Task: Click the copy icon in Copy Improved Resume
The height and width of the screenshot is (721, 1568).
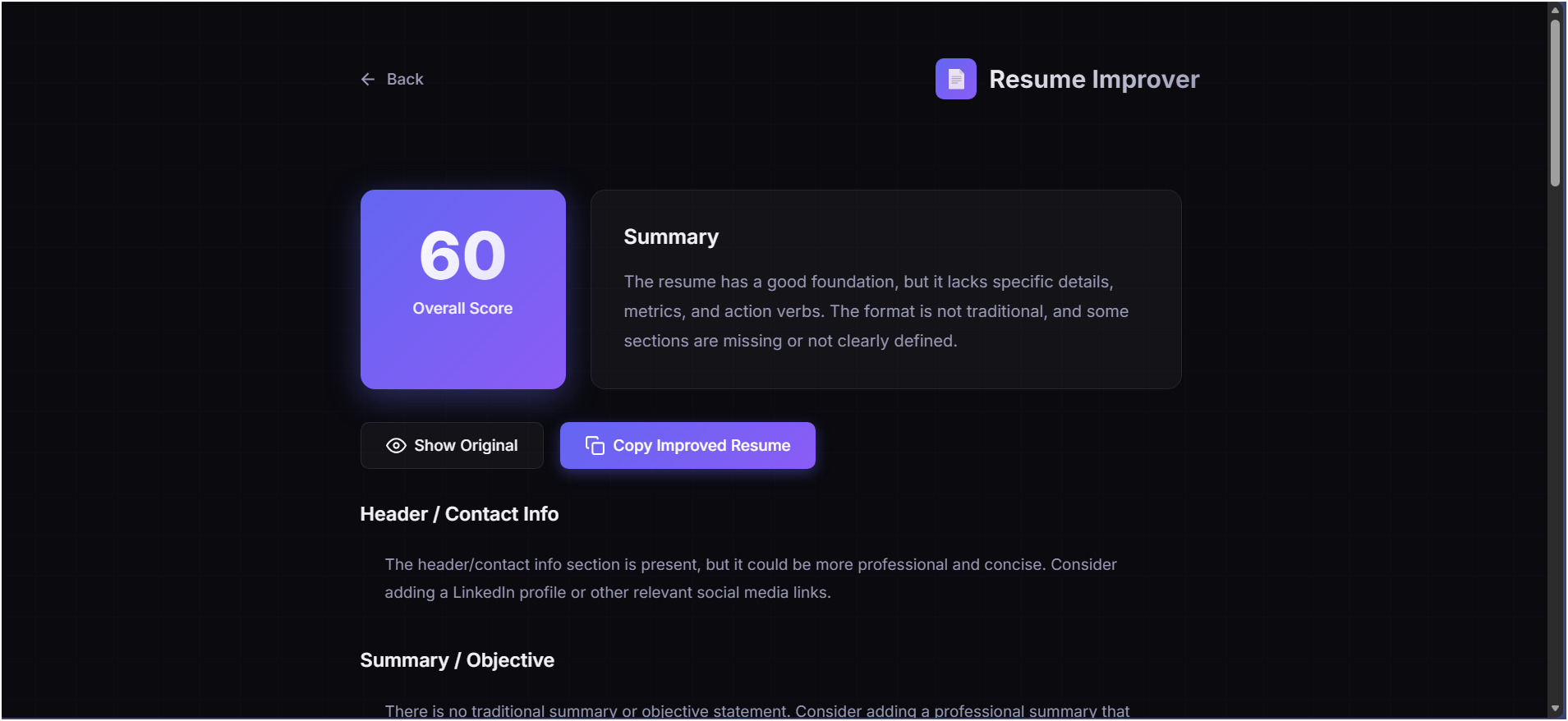Action: (x=595, y=445)
